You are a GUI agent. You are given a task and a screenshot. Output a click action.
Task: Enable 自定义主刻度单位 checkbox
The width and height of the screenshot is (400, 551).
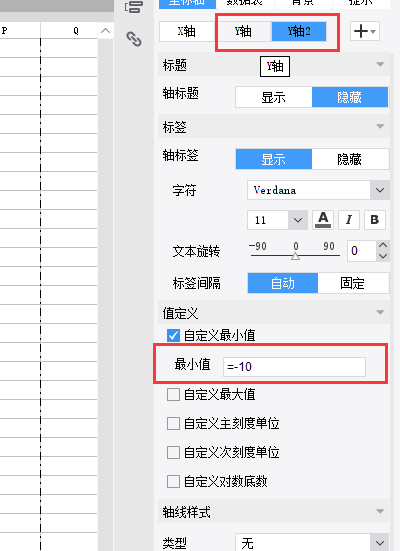tap(173, 423)
